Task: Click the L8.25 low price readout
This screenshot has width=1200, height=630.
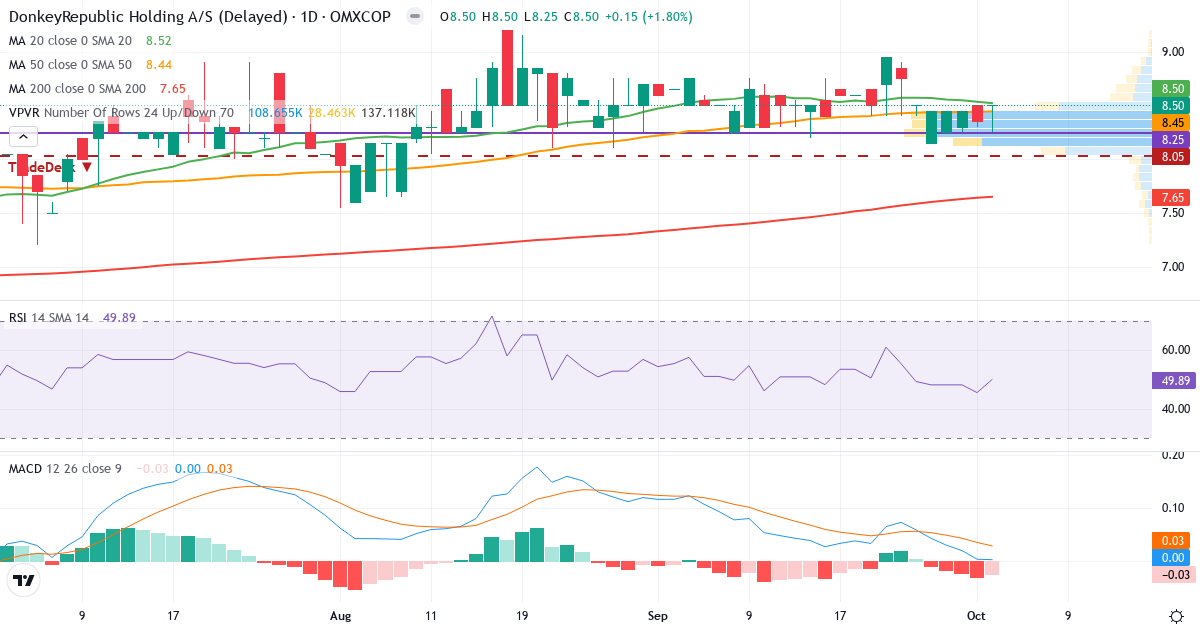Action: tap(539, 17)
